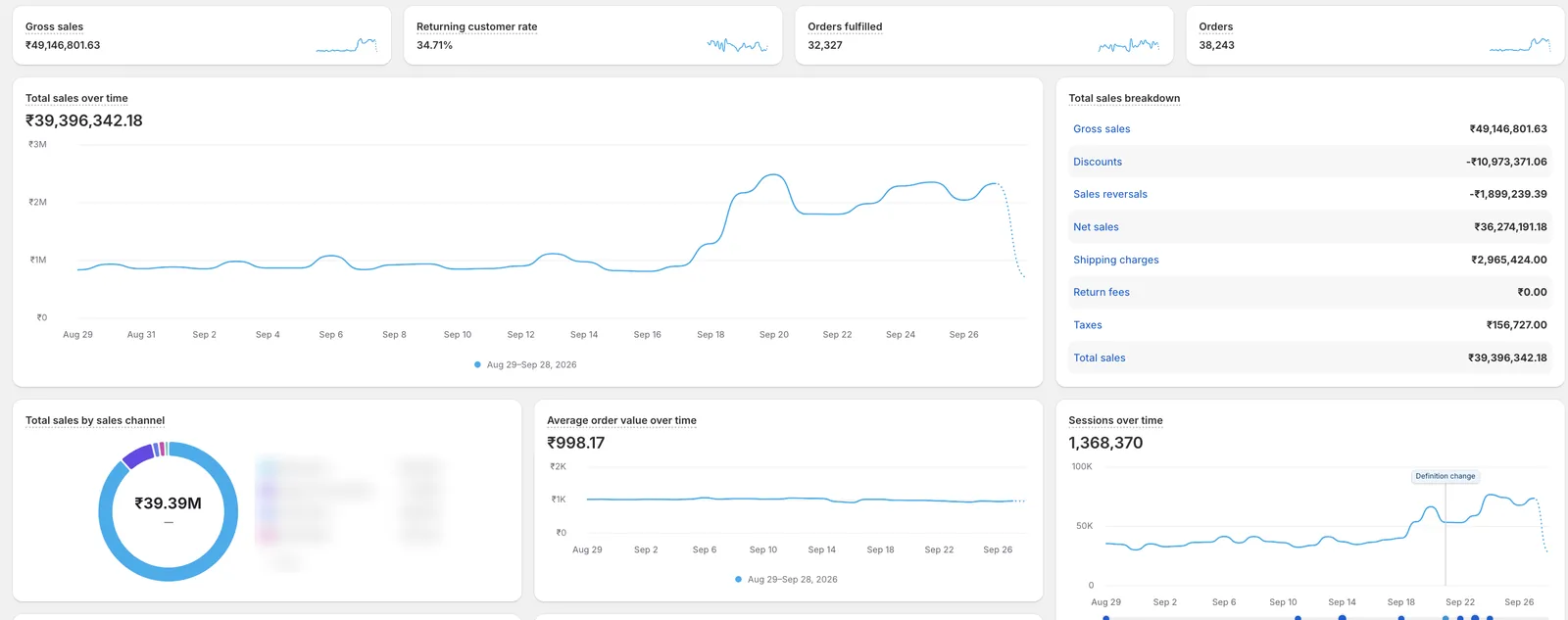Open the Sales reversals breakdown link
Viewport: 1568px width, 620px height.
click(1110, 194)
